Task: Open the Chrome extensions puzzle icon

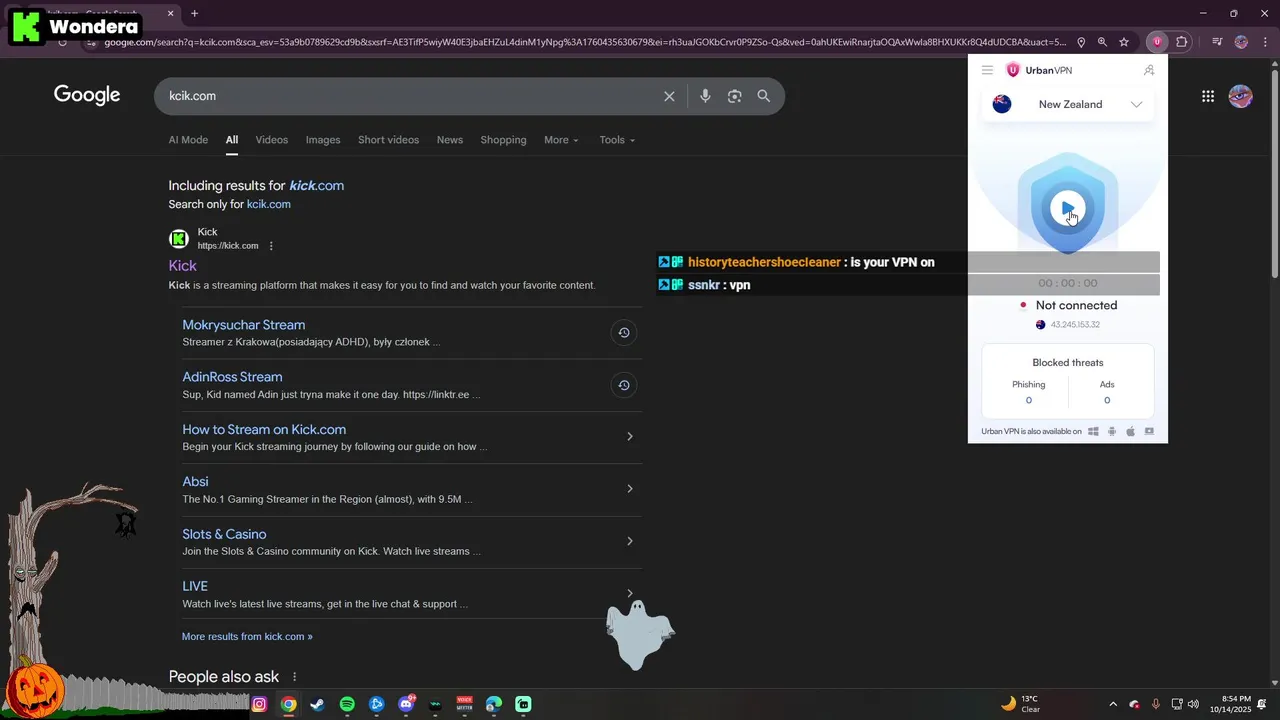Action: point(1182,42)
